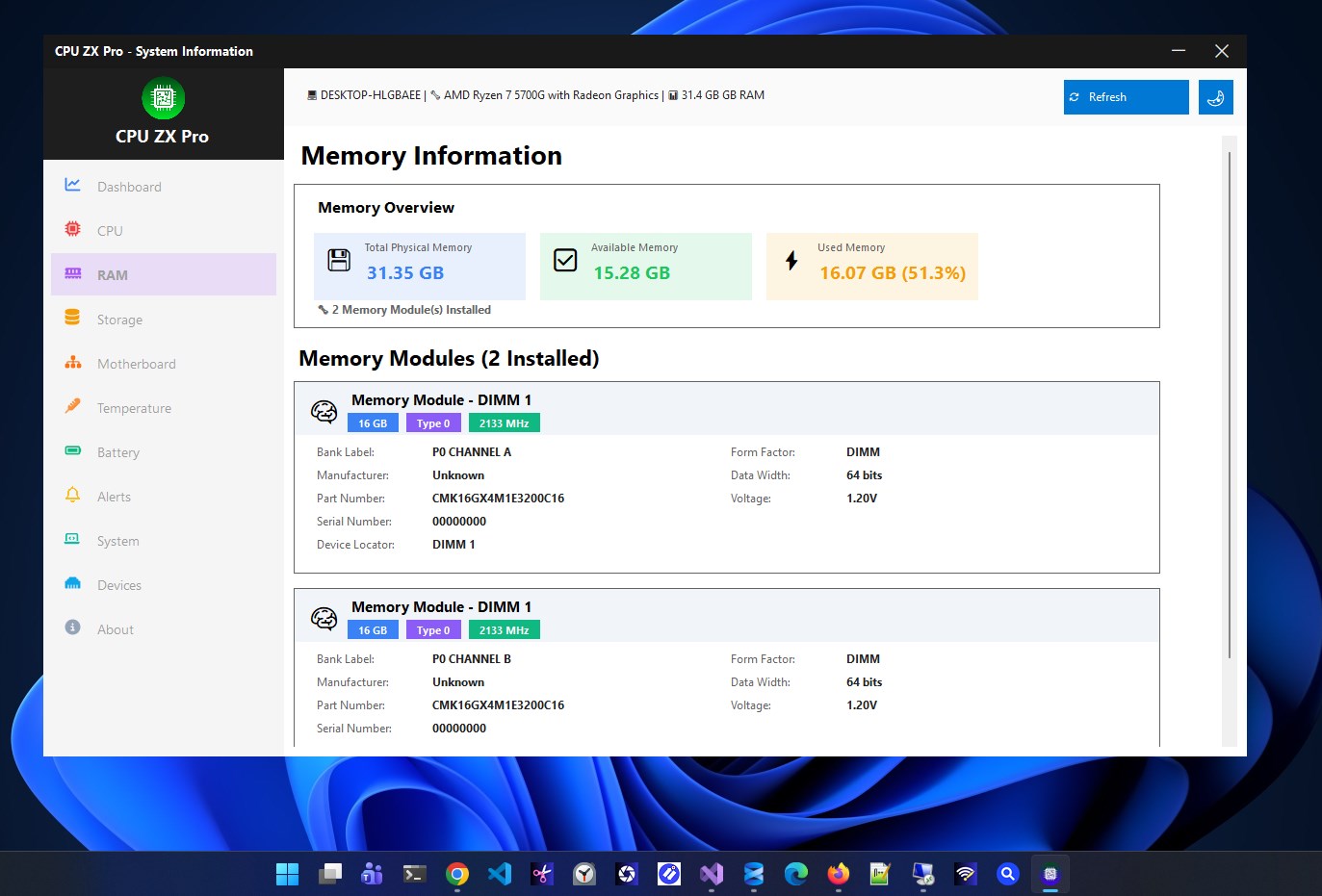Open the About page
Viewport: 1322px width, 896px height.
[x=115, y=628]
